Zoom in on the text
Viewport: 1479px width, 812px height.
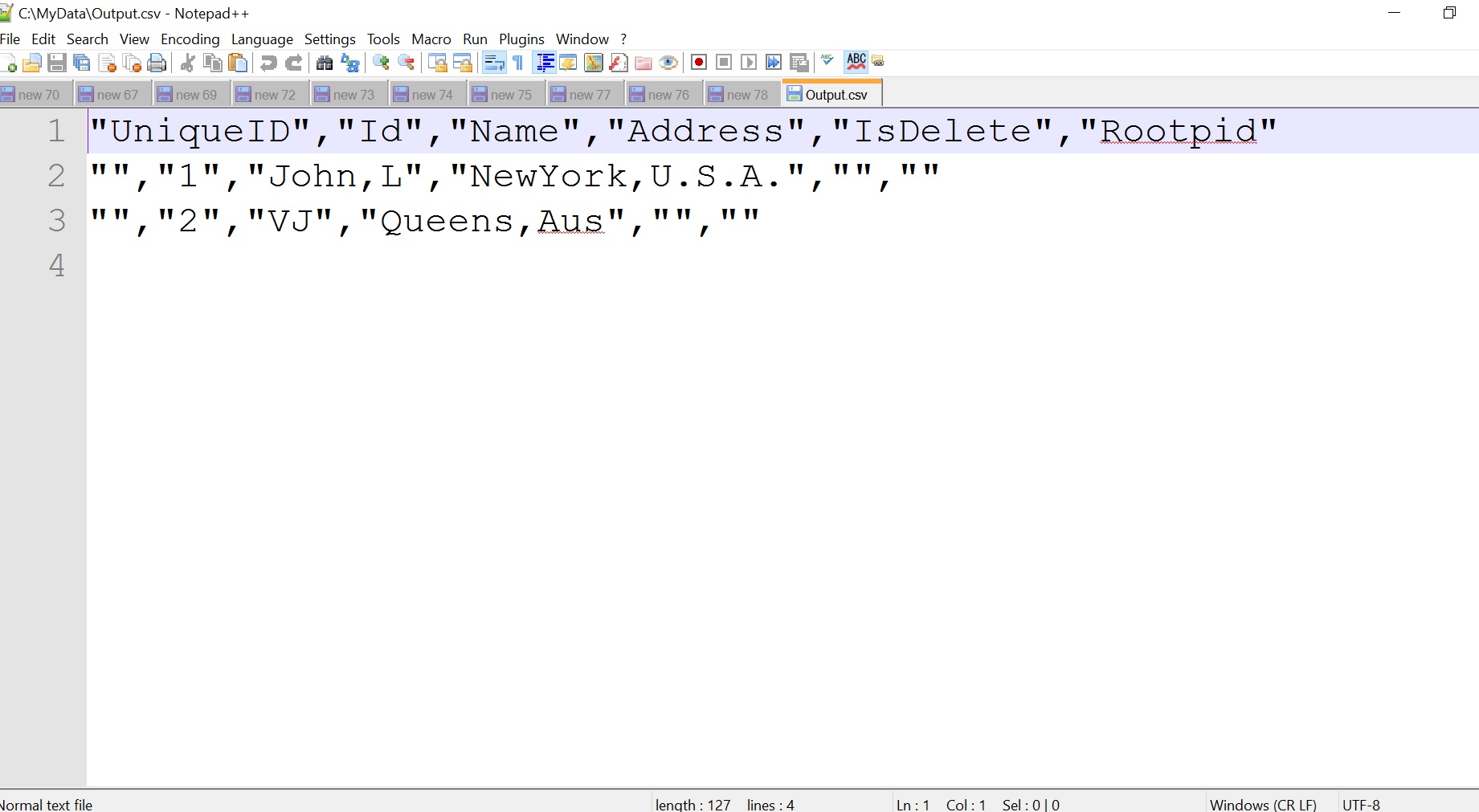(x=381, y=63)
